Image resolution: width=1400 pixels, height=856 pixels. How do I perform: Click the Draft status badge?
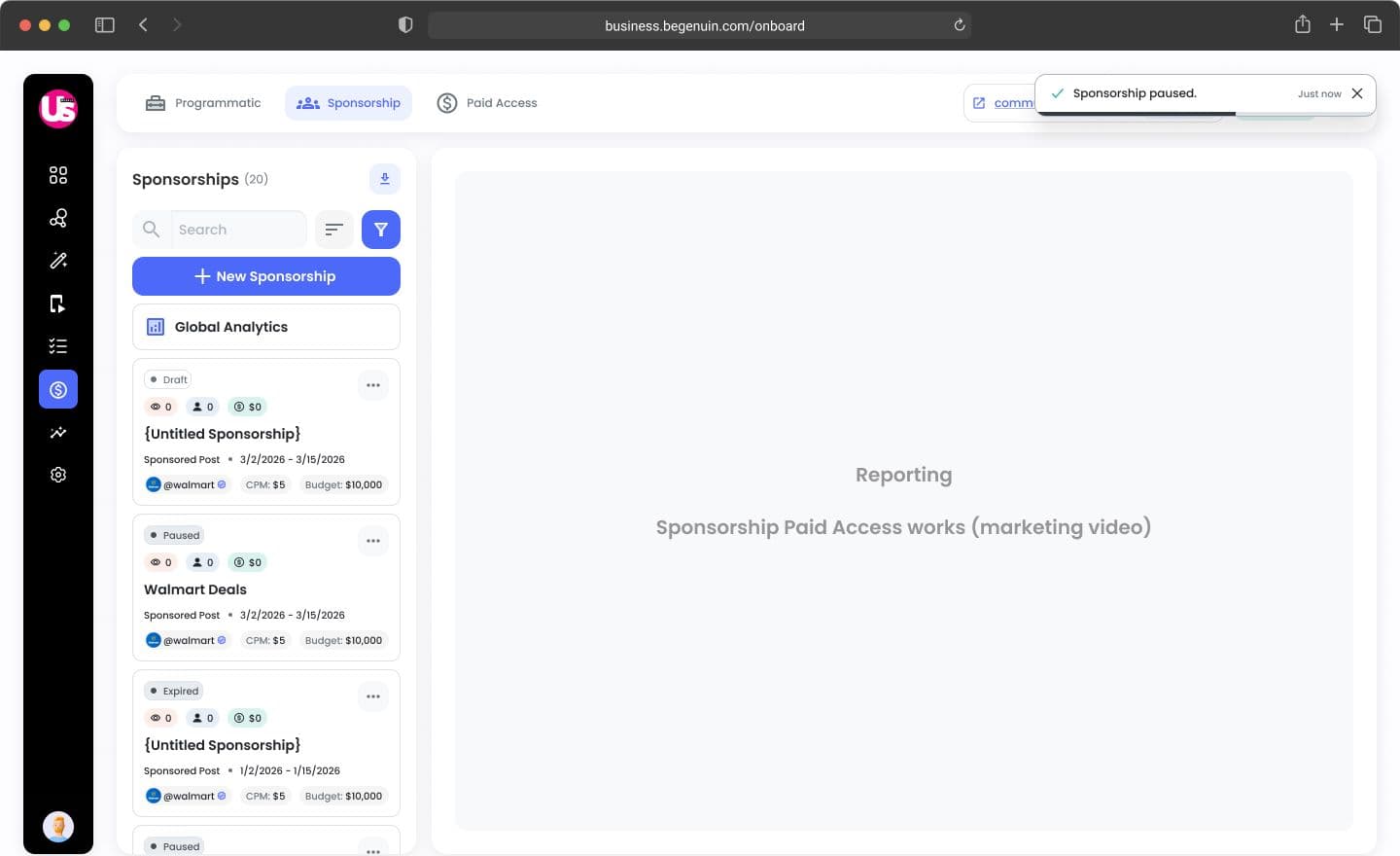(x=168, y=379)
